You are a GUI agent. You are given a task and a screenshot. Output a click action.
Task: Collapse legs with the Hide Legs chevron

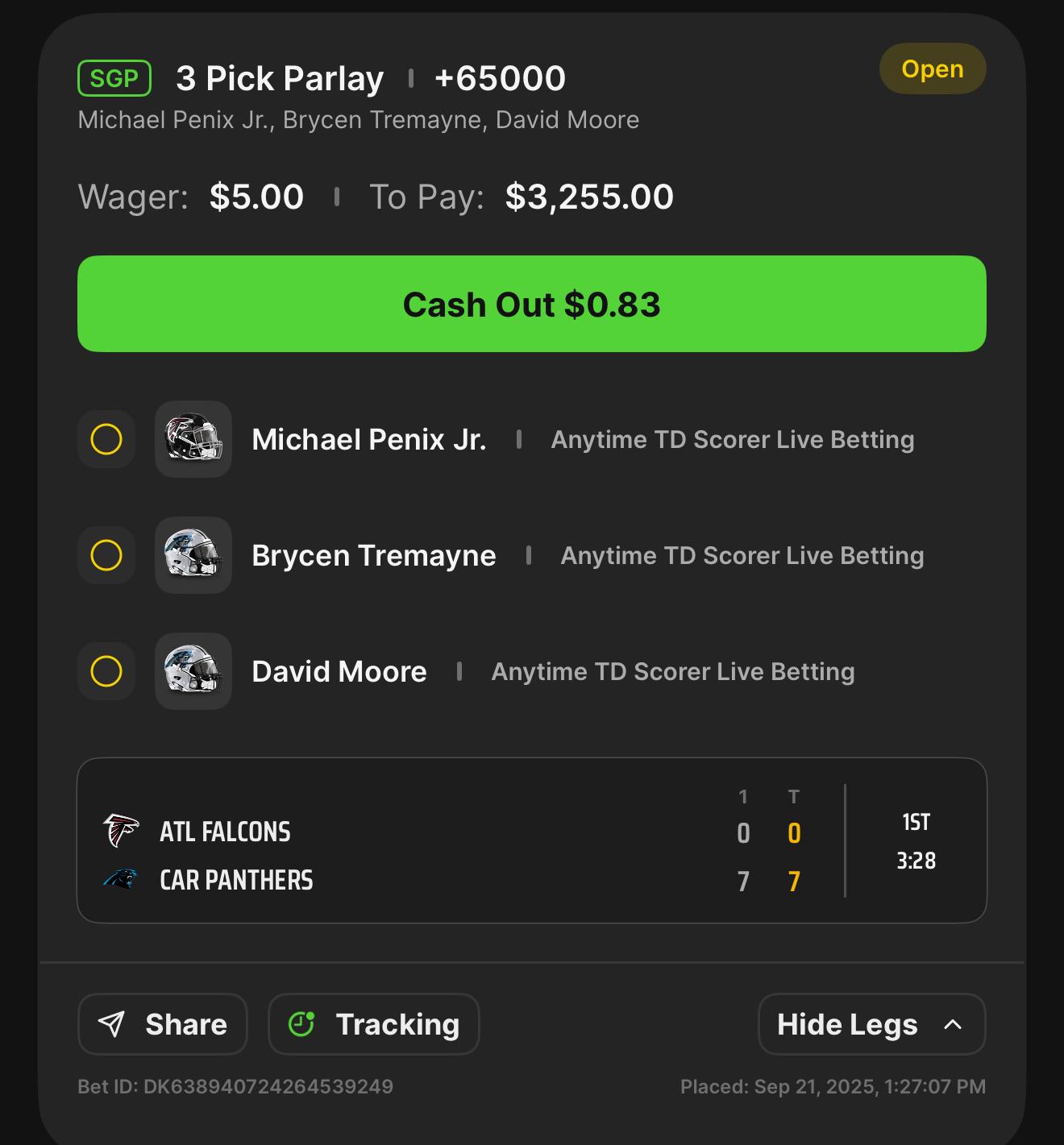pos(953,1024)
